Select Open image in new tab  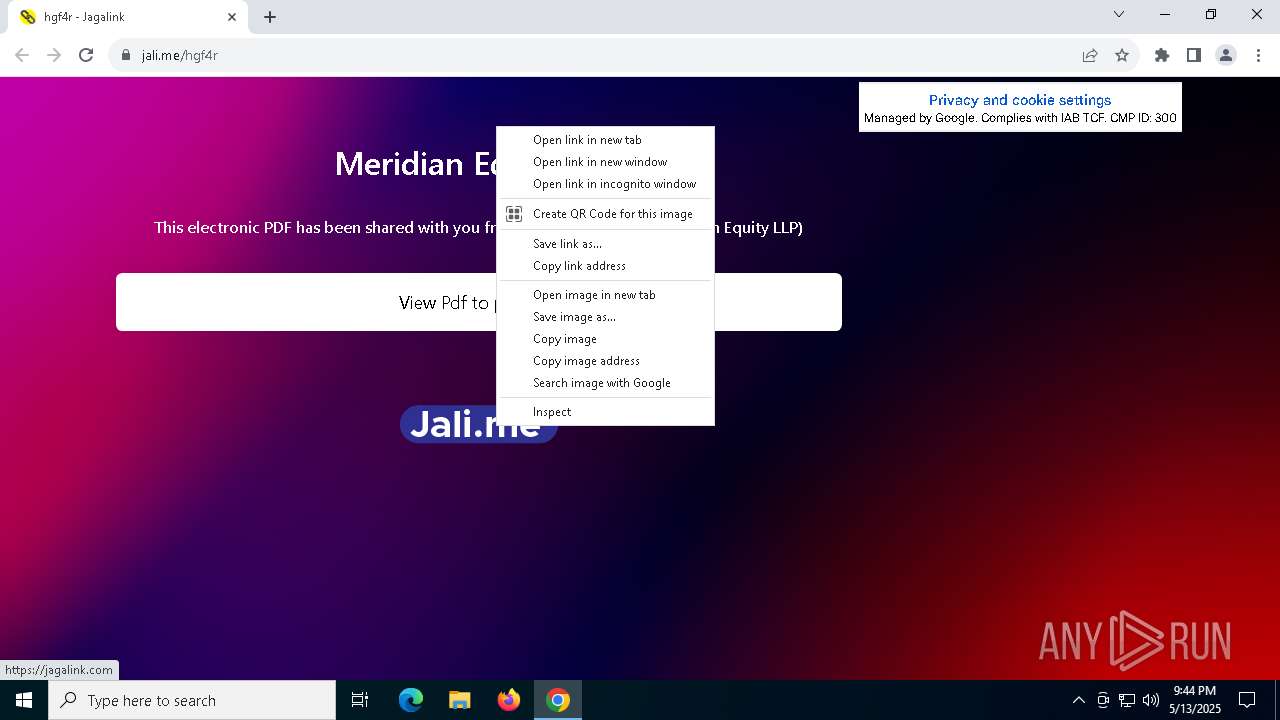606,295
